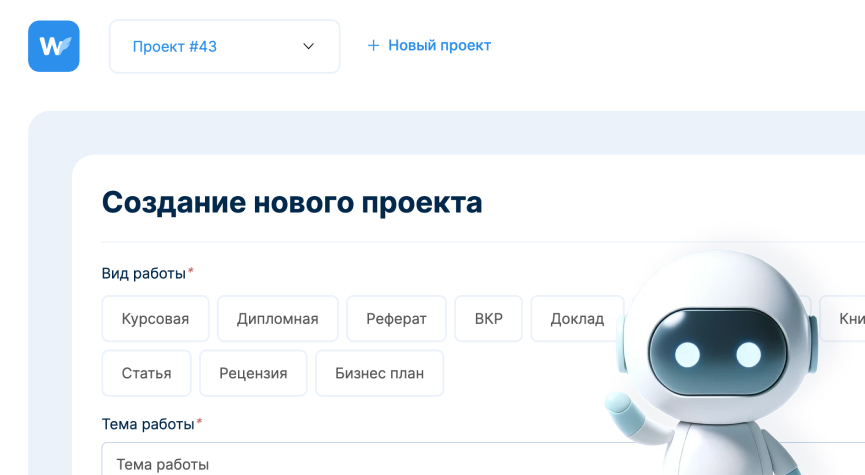This screenshot has height=475, width=865.
Task: Click the blue W logo icon
Action: (x=54, y=46)
